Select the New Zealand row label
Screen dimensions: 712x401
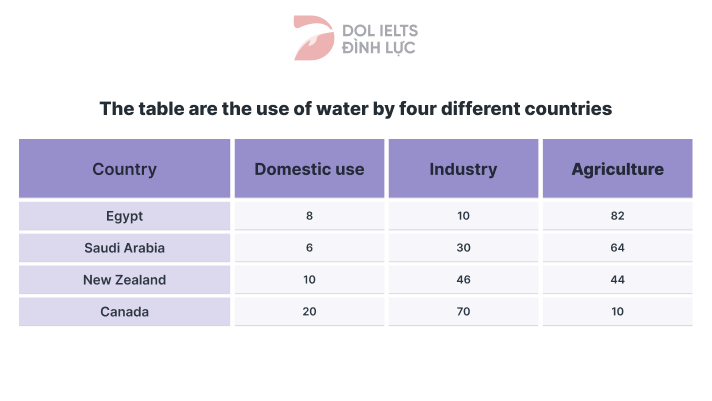124,280
